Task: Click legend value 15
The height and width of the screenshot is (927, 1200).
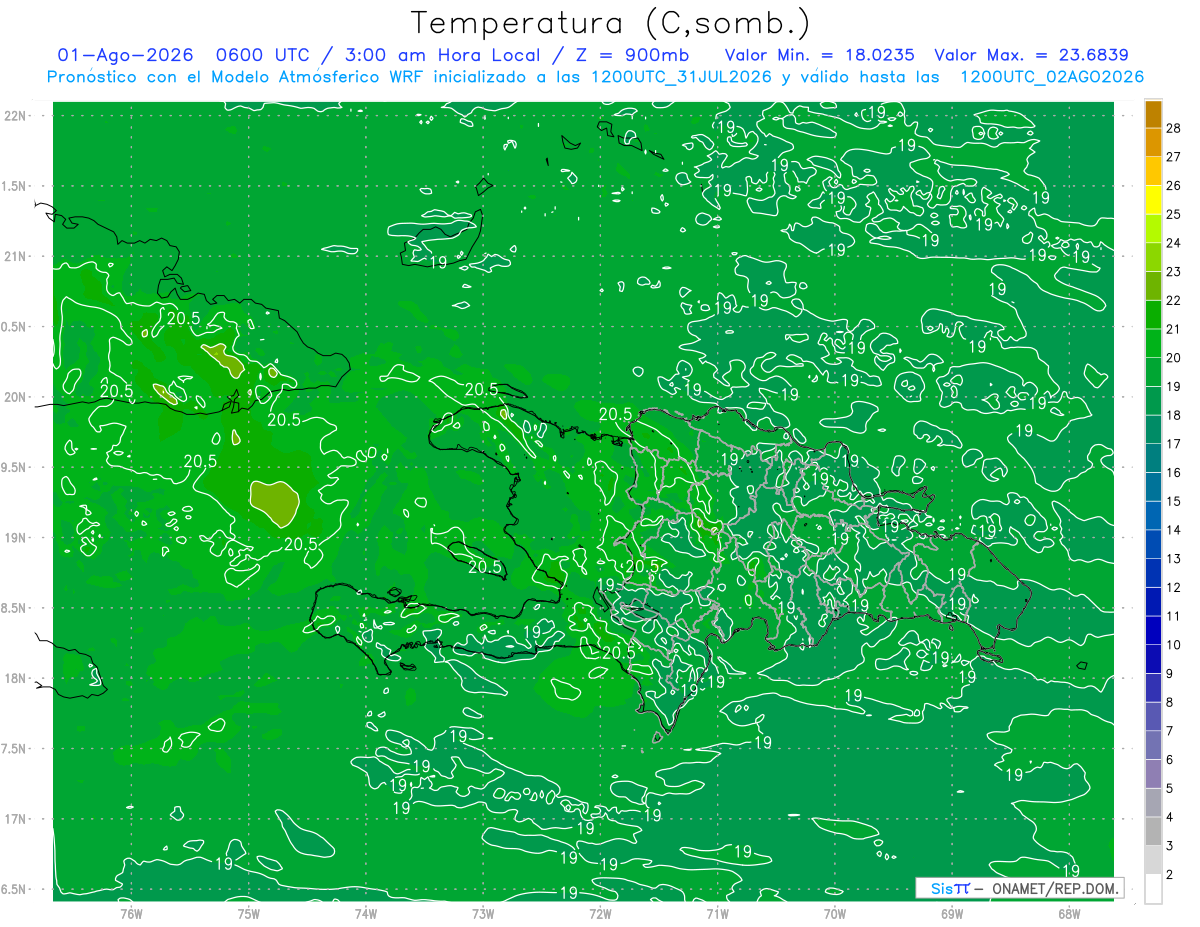Action: pos(1174,501)
